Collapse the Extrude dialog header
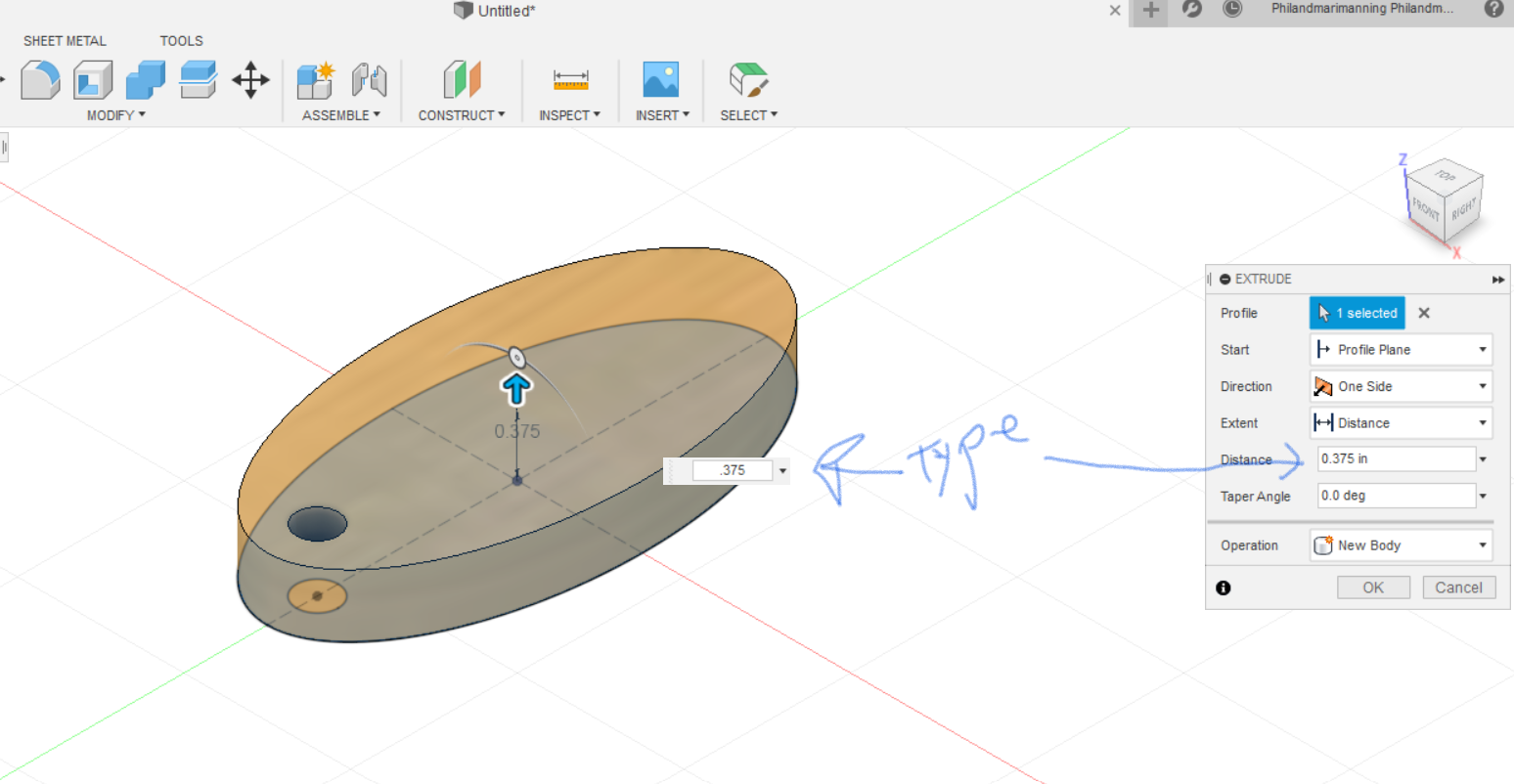The width and height of the screenshot is (1514, 784). coord(1225,279)
